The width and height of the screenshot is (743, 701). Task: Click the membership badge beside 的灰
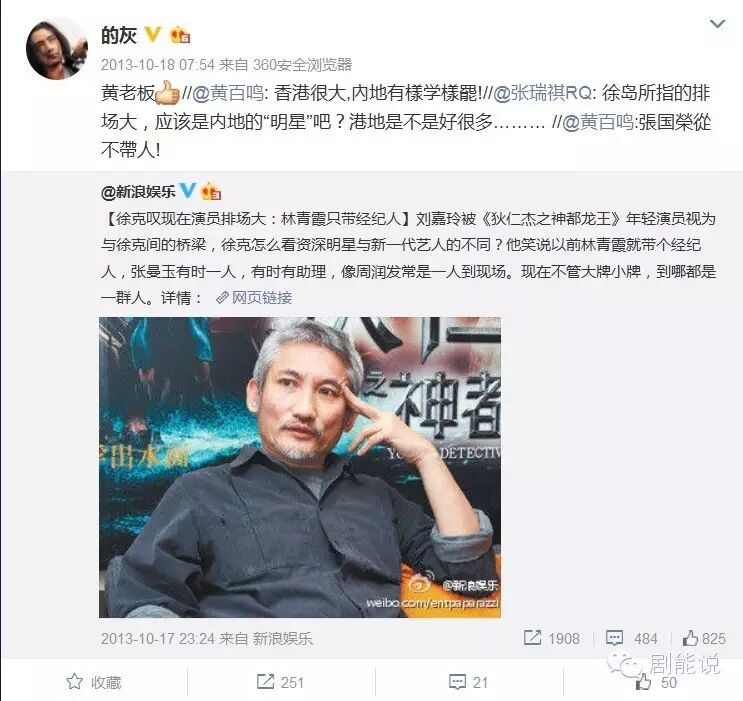click(x=180, y=35)
